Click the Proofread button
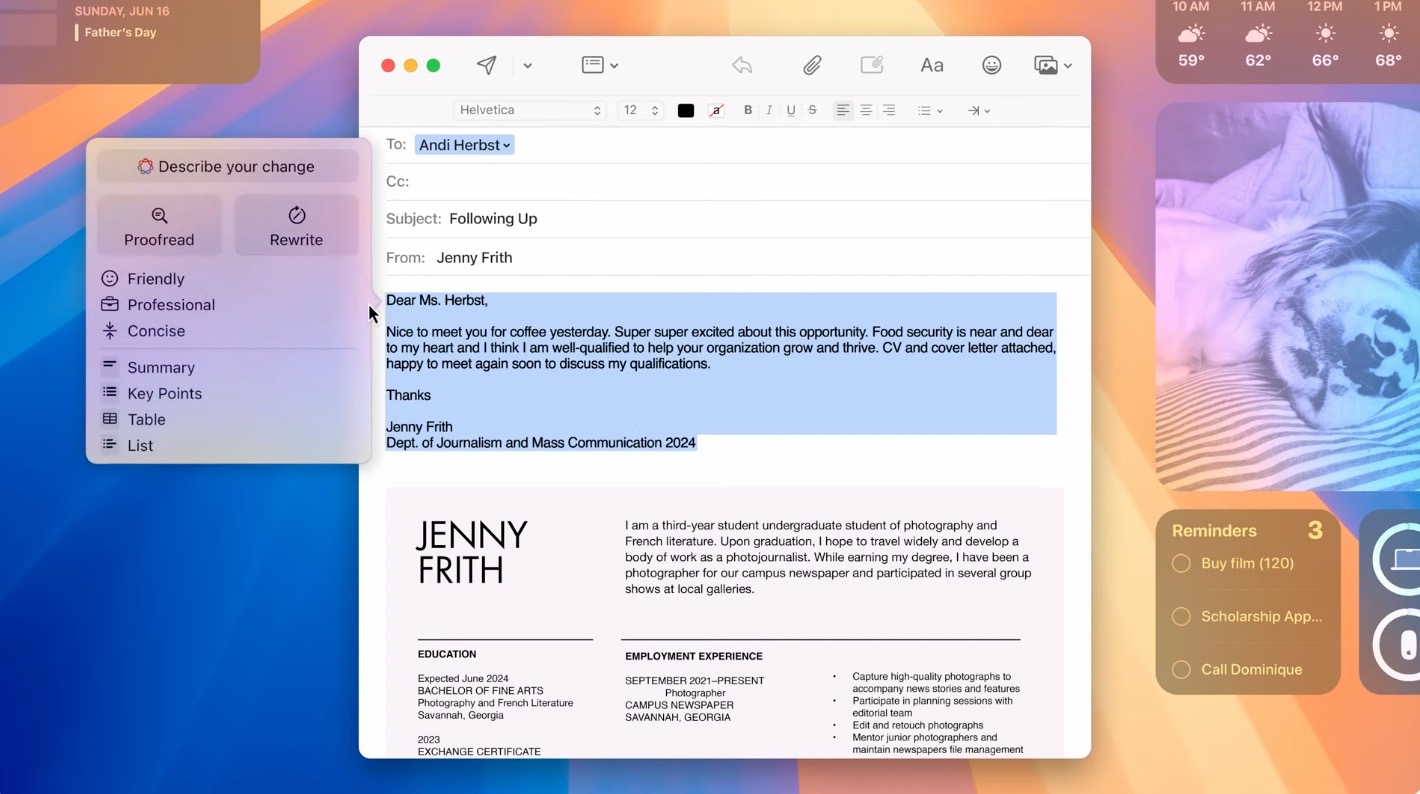The width and height of the screenshot is (1420, 794). point(159,226)
